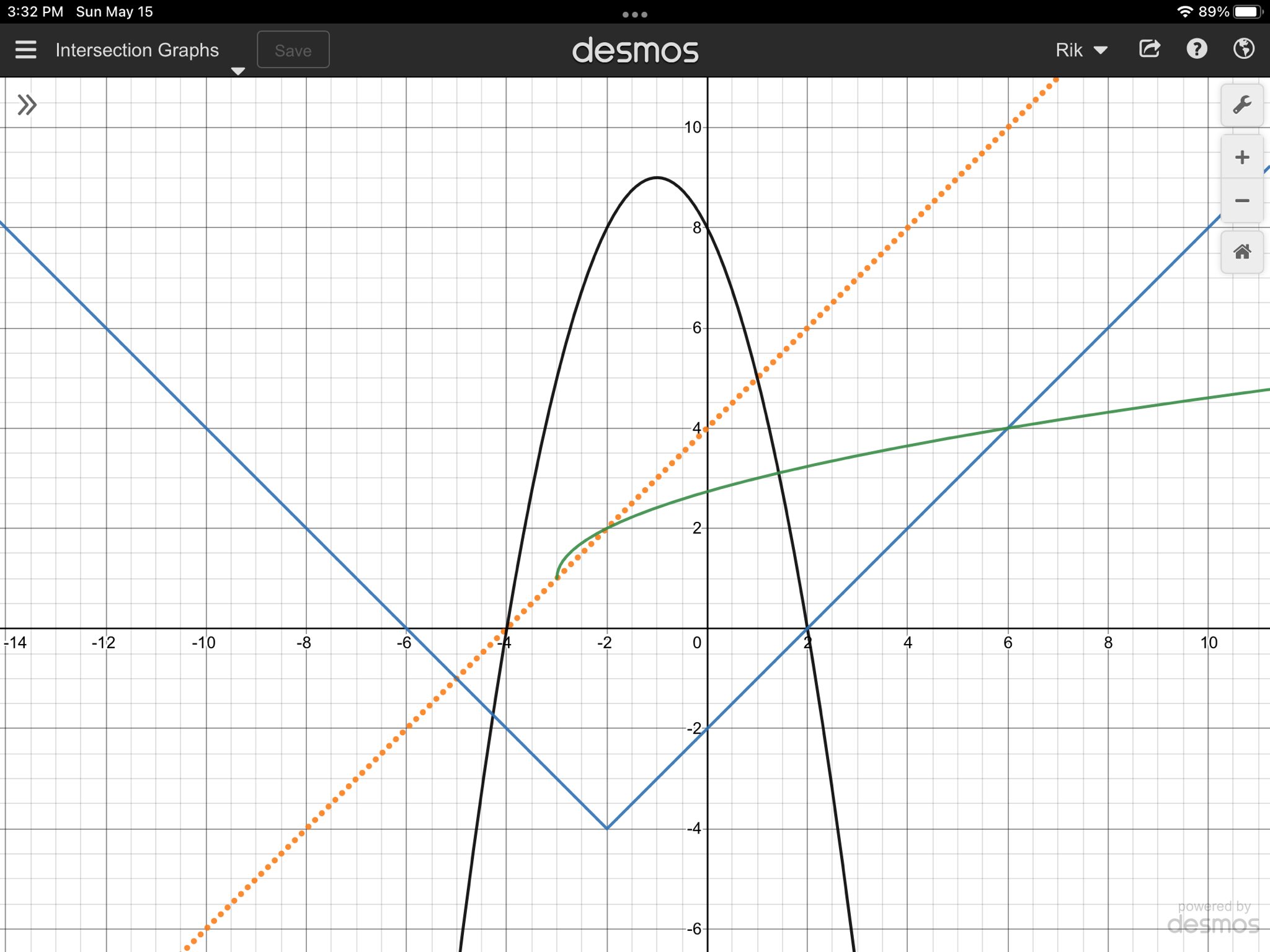Open the language globe icon
Screen dimensions: 1270x952
pos(1243,49)
